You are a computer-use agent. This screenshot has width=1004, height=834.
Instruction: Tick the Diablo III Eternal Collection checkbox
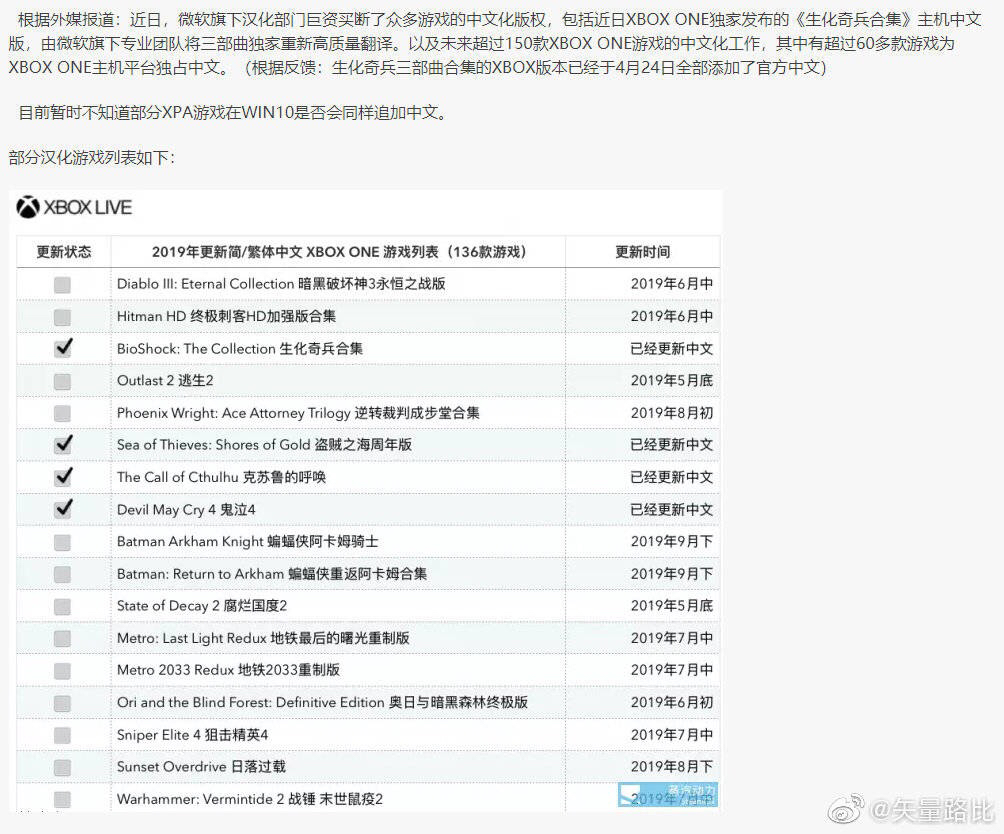(62, 285)
